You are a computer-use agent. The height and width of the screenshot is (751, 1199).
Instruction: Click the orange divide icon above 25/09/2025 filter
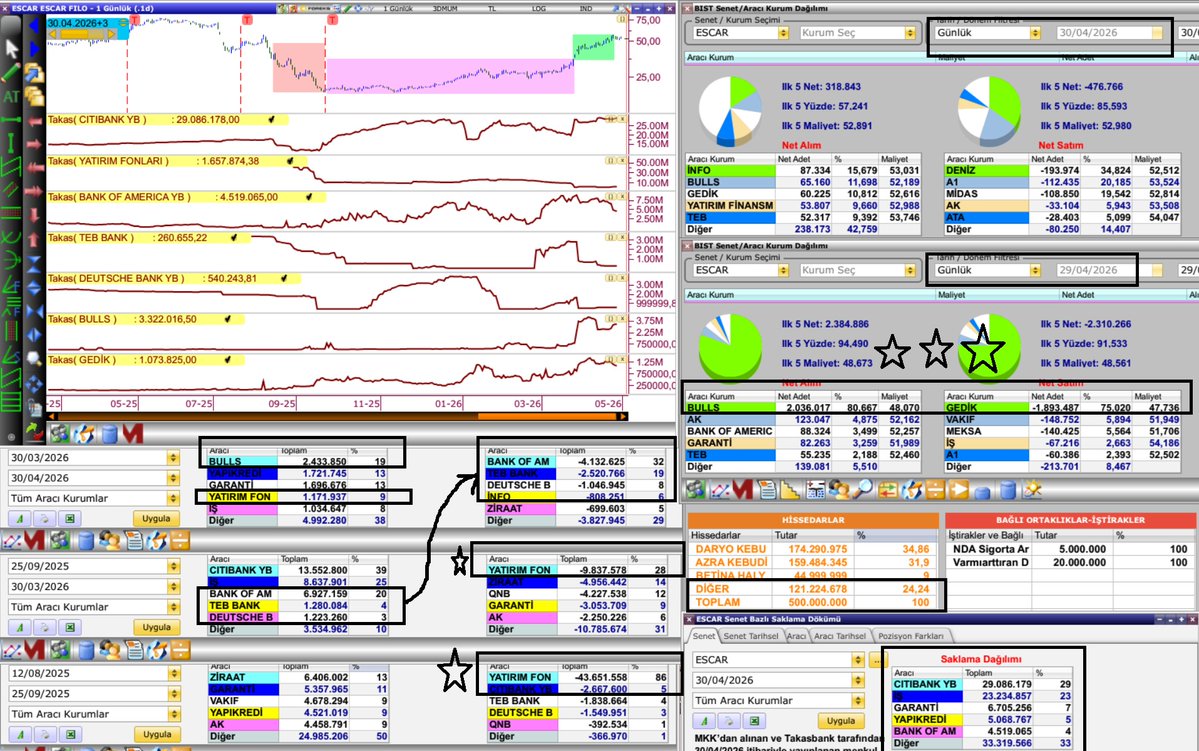tap(180, 542)
